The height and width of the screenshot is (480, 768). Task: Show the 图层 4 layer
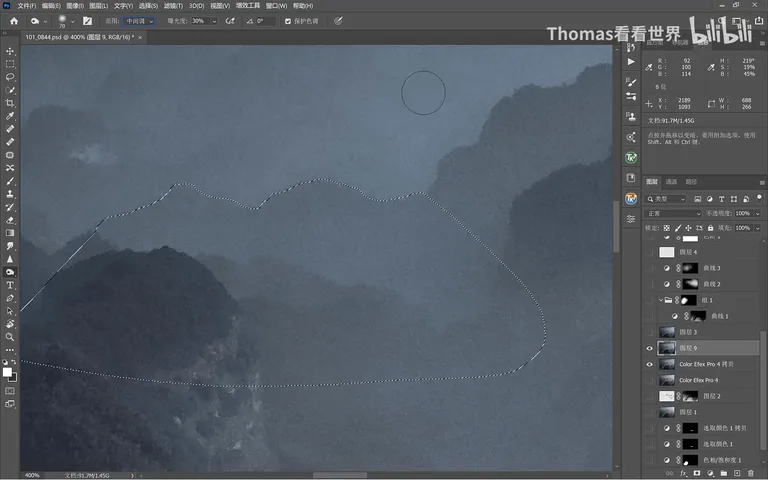650,252
